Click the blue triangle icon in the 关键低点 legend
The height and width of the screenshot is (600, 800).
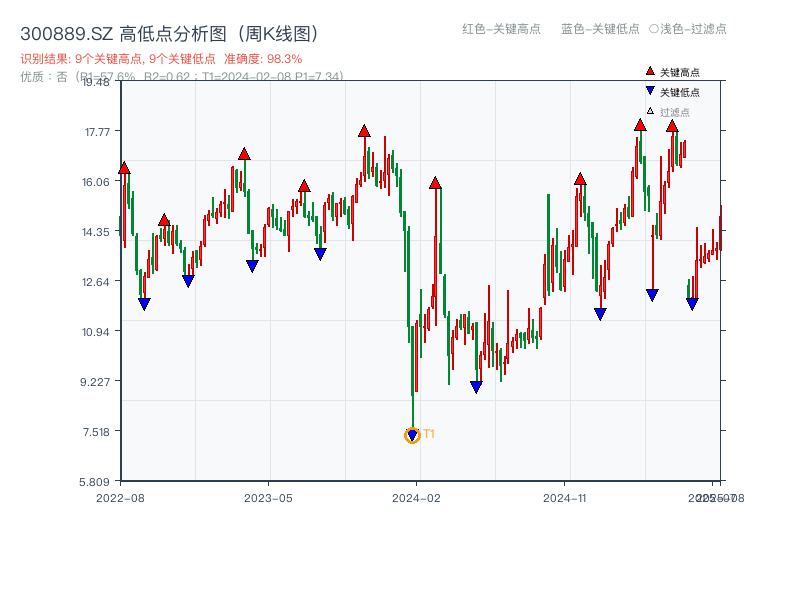coord(650,91)
